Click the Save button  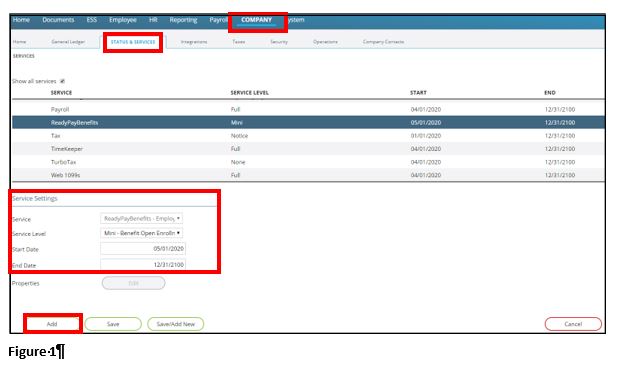[113, 324]
